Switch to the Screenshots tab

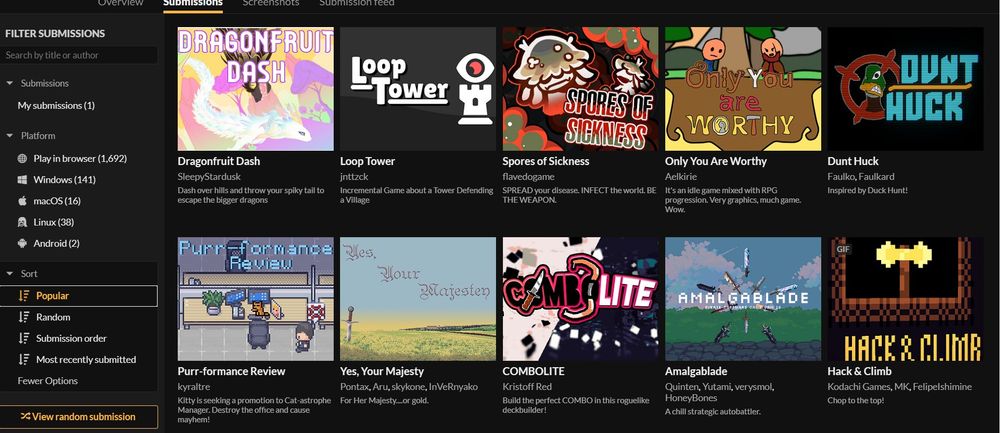click(270, 3)
